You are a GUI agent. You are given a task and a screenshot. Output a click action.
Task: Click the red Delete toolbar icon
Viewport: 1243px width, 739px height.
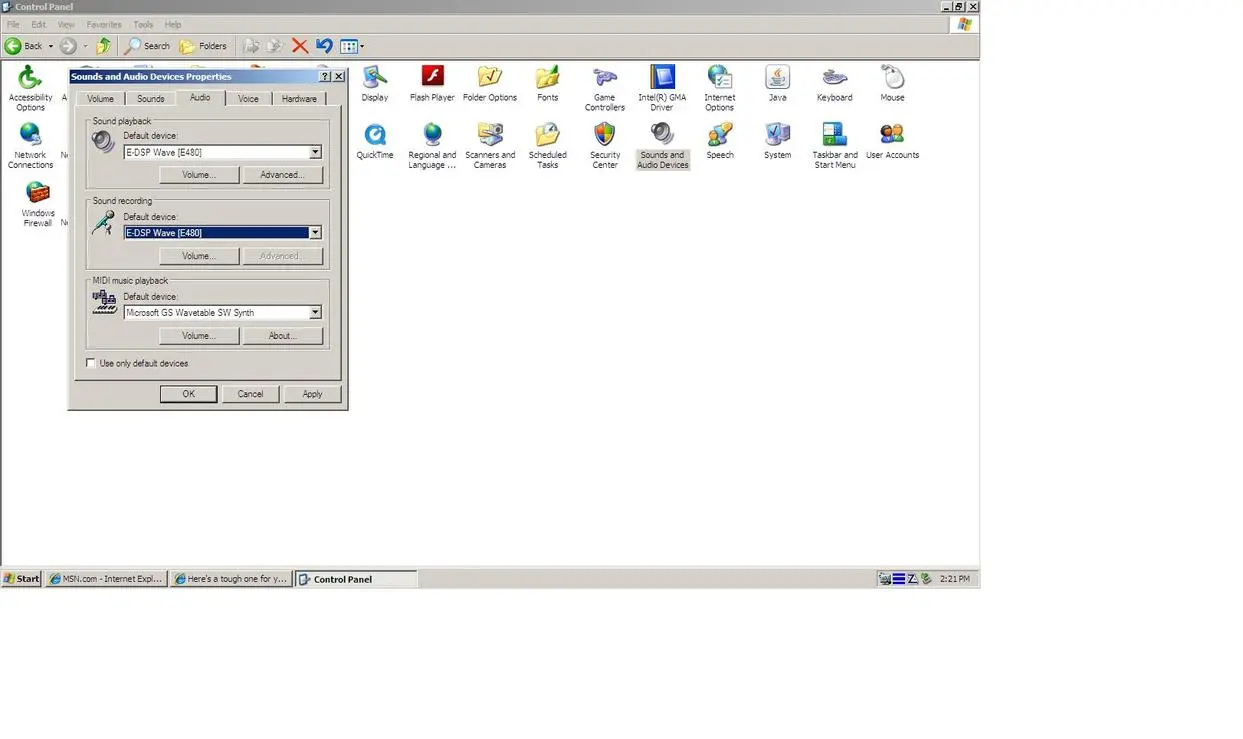pos(299,46)
